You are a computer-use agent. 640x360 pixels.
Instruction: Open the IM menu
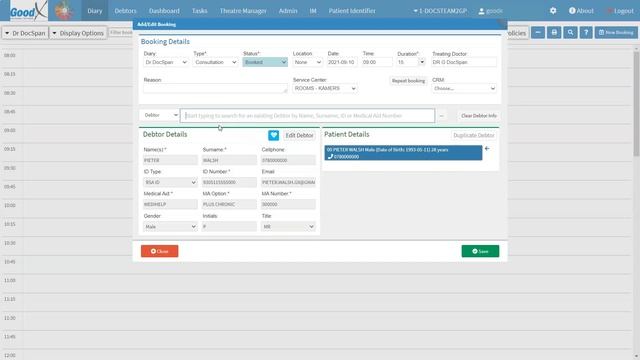click(x=313, y=11)
